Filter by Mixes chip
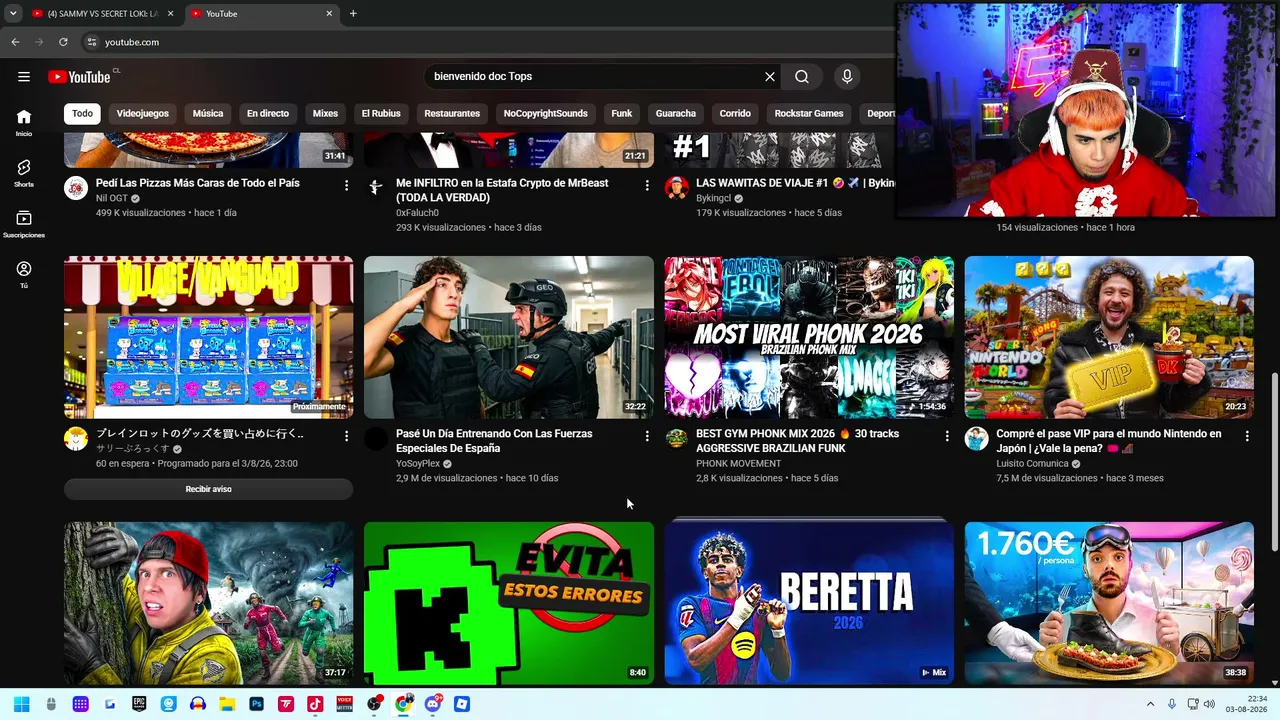The image size is (1280, 720). tap(325, 114)
